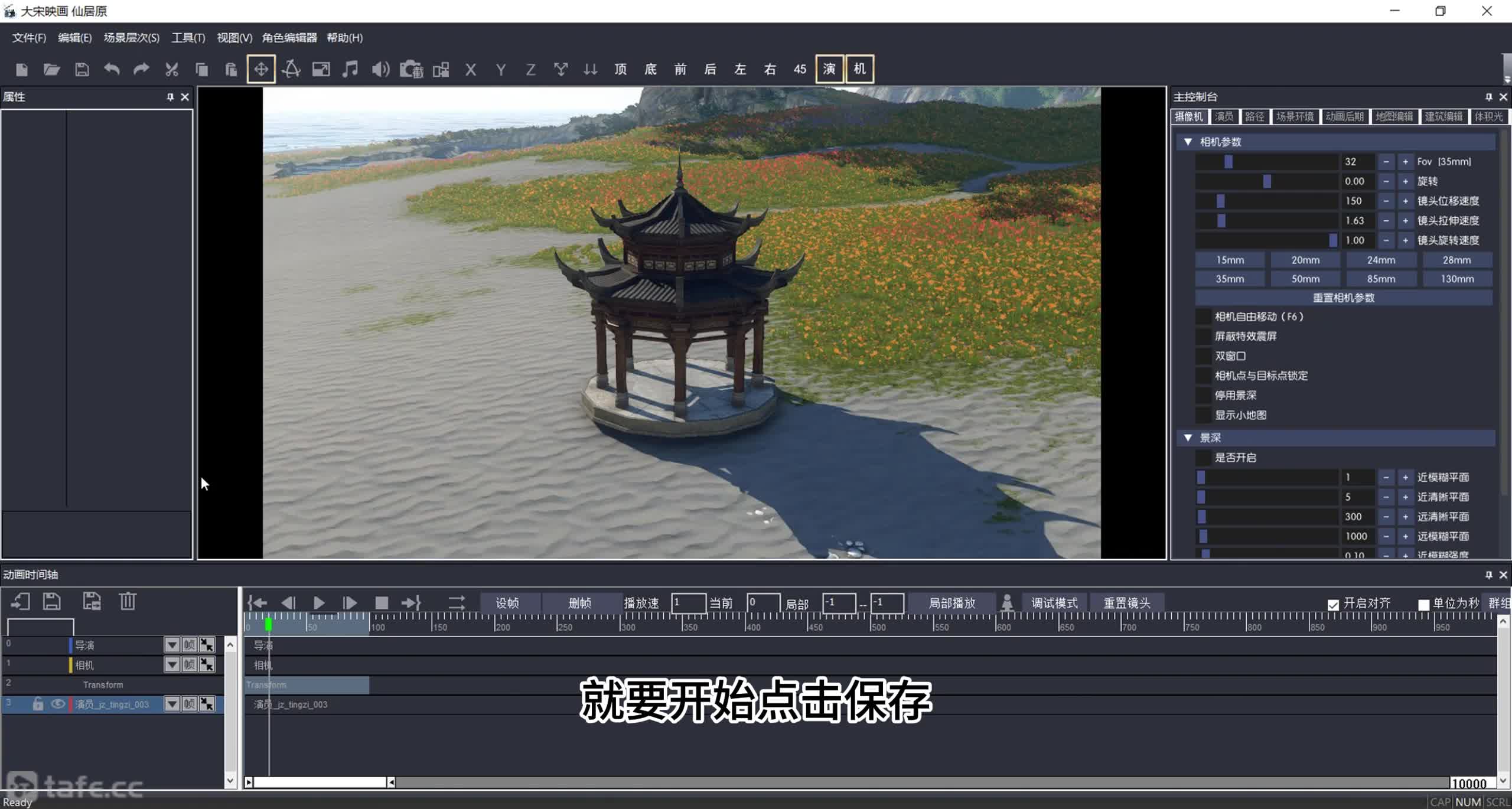Open dropdown arrow on 导演 track
This screenshot has height=809, width=1512.
172,645
